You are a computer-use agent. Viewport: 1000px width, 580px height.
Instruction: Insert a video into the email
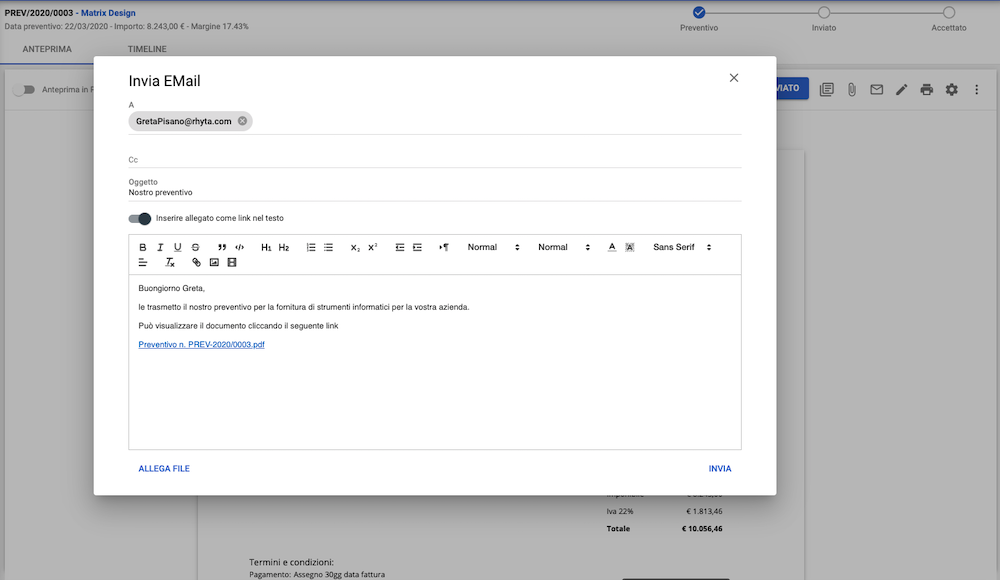click(x=232, y=263)
